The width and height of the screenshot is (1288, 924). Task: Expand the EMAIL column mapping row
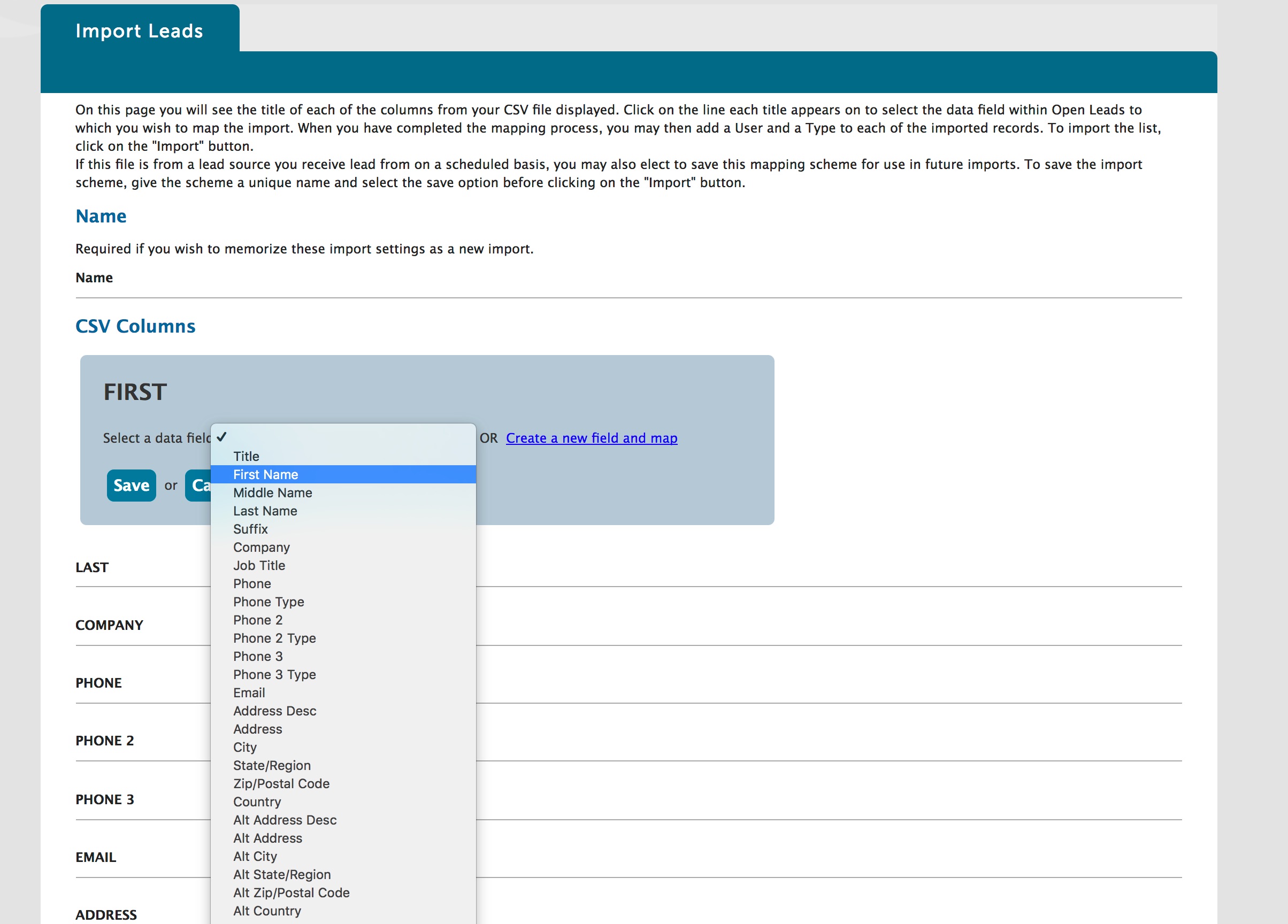(95, 857)
